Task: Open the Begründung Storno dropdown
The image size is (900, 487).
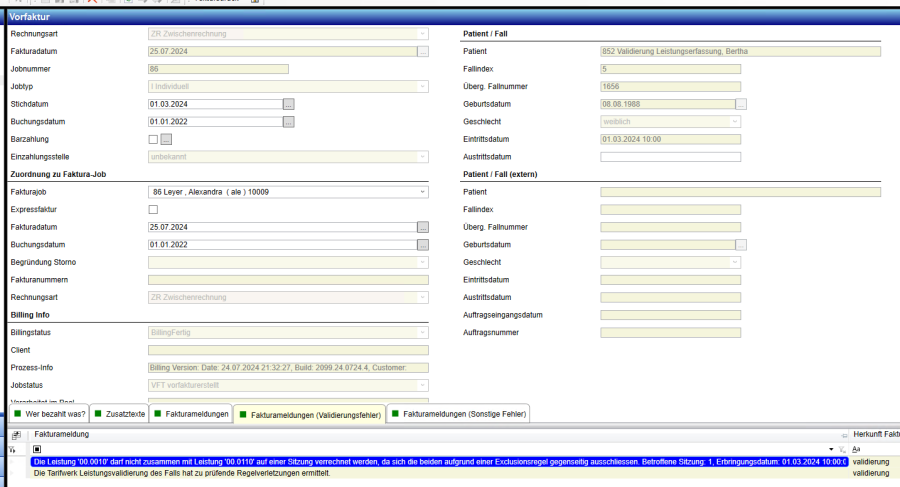Action: pyautogui.click(x=422, y=262)
